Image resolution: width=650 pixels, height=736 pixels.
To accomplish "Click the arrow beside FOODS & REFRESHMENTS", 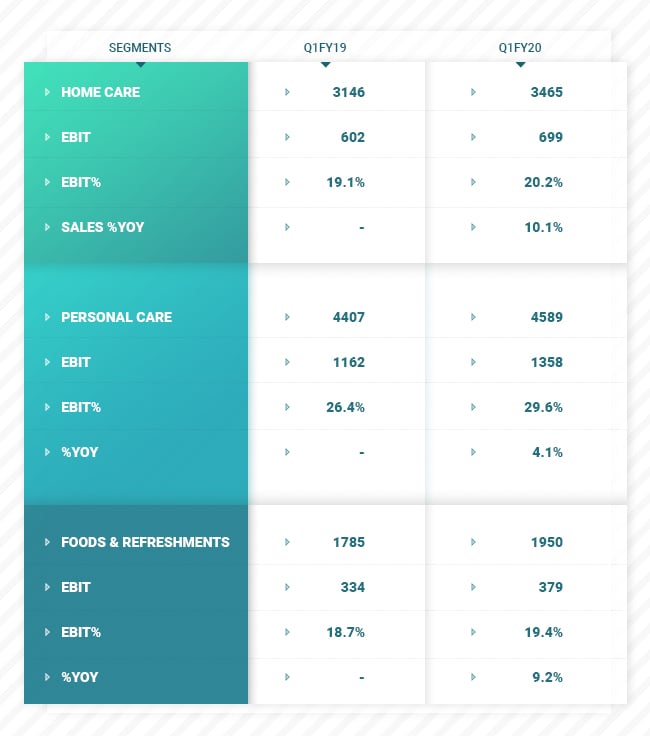I will (47, 542).
